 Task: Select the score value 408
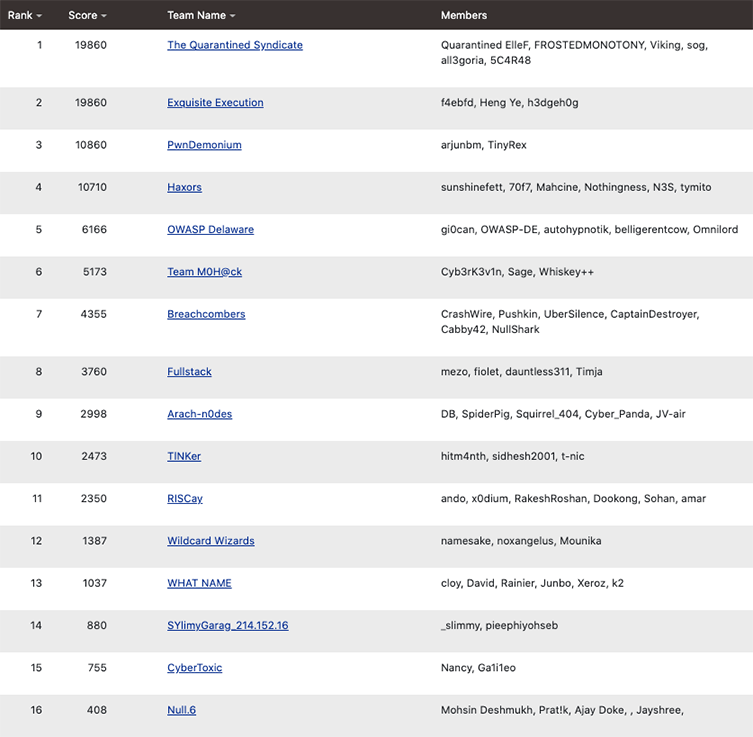(97, 709)
